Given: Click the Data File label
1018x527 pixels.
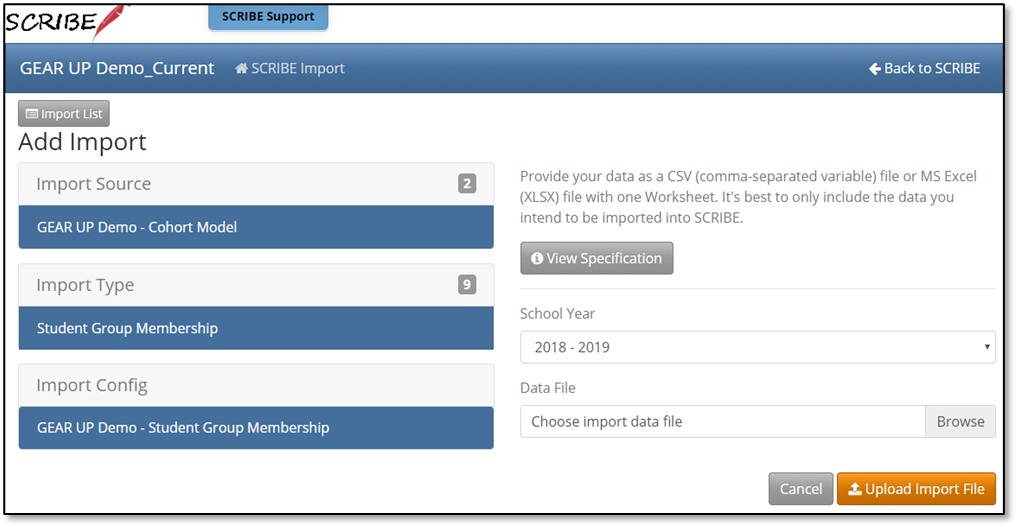Looking at the screenshot, I should coord(547,388).
